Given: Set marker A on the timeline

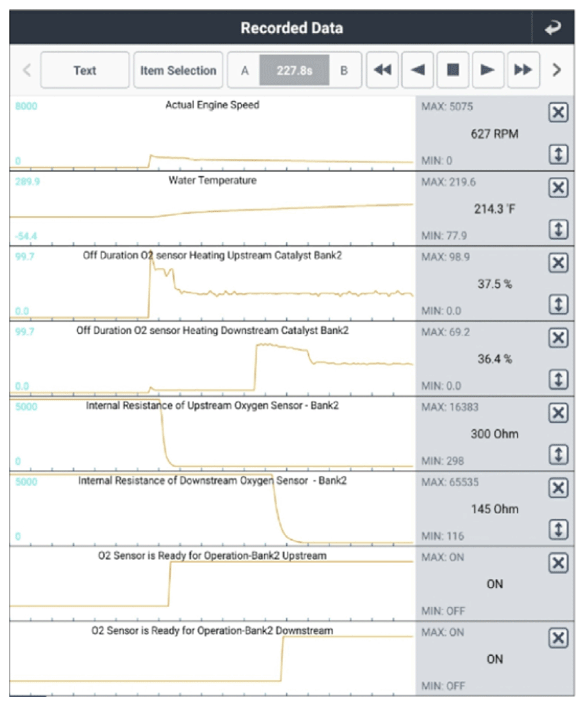Looking at the screenshot, I should 245,71.
